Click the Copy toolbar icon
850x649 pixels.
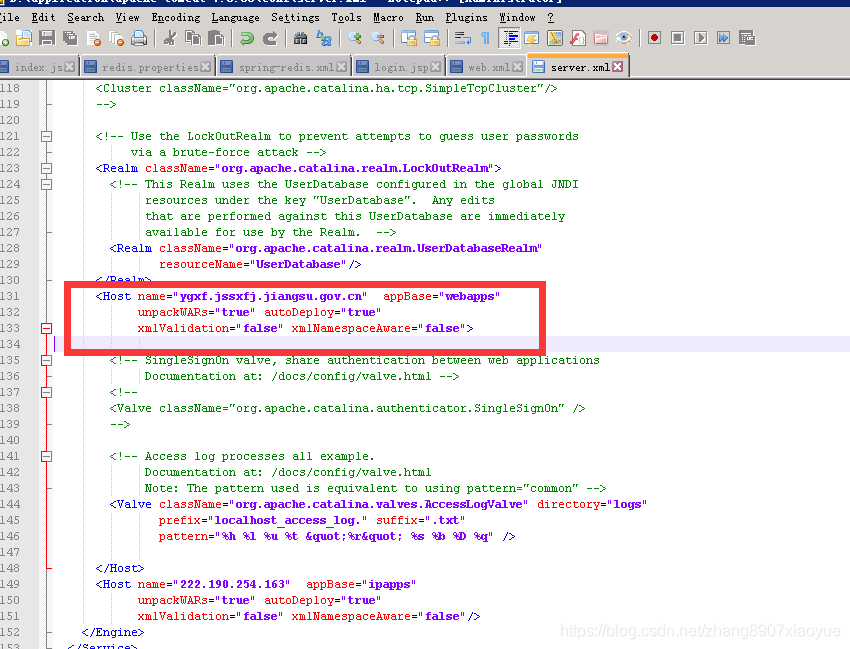click(x=193, y=38)
